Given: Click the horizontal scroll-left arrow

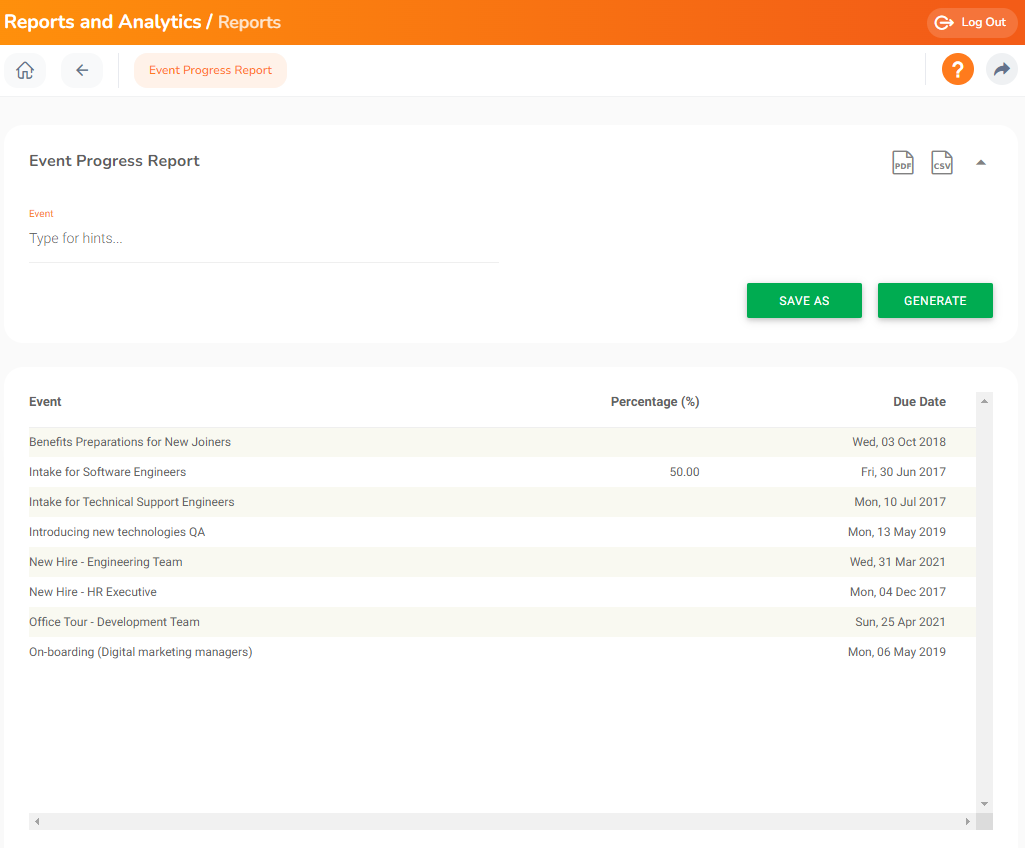Looking at the screenshot, I should (x=37, y=821).
